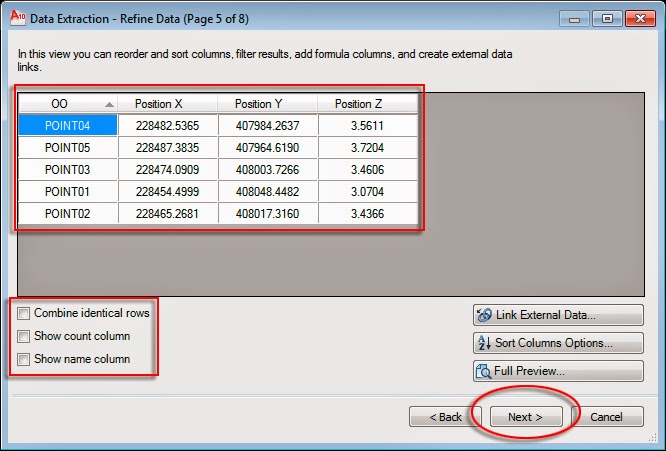Sort by Position X column header
The width and height of the screenshot is (666, 451).
pos(167,104)
